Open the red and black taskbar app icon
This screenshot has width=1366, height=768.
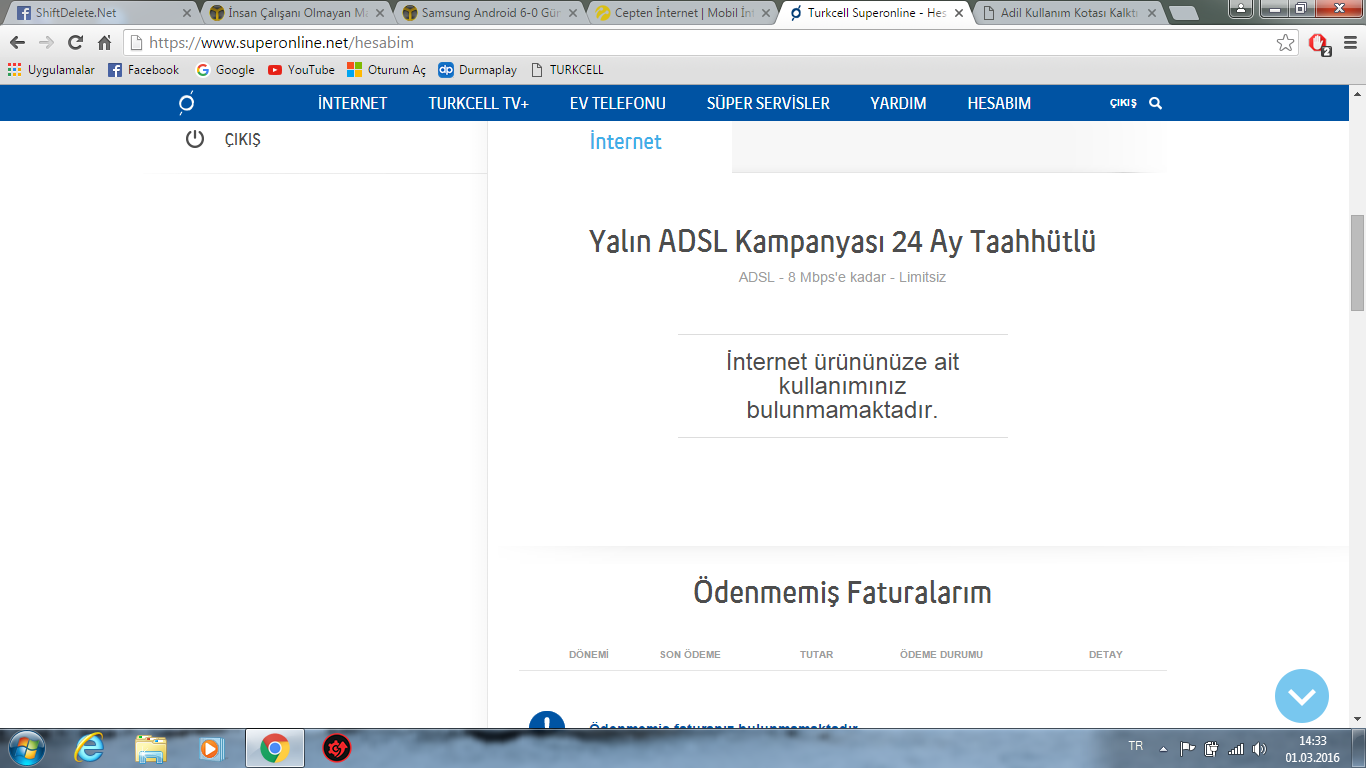click(337, 748)
